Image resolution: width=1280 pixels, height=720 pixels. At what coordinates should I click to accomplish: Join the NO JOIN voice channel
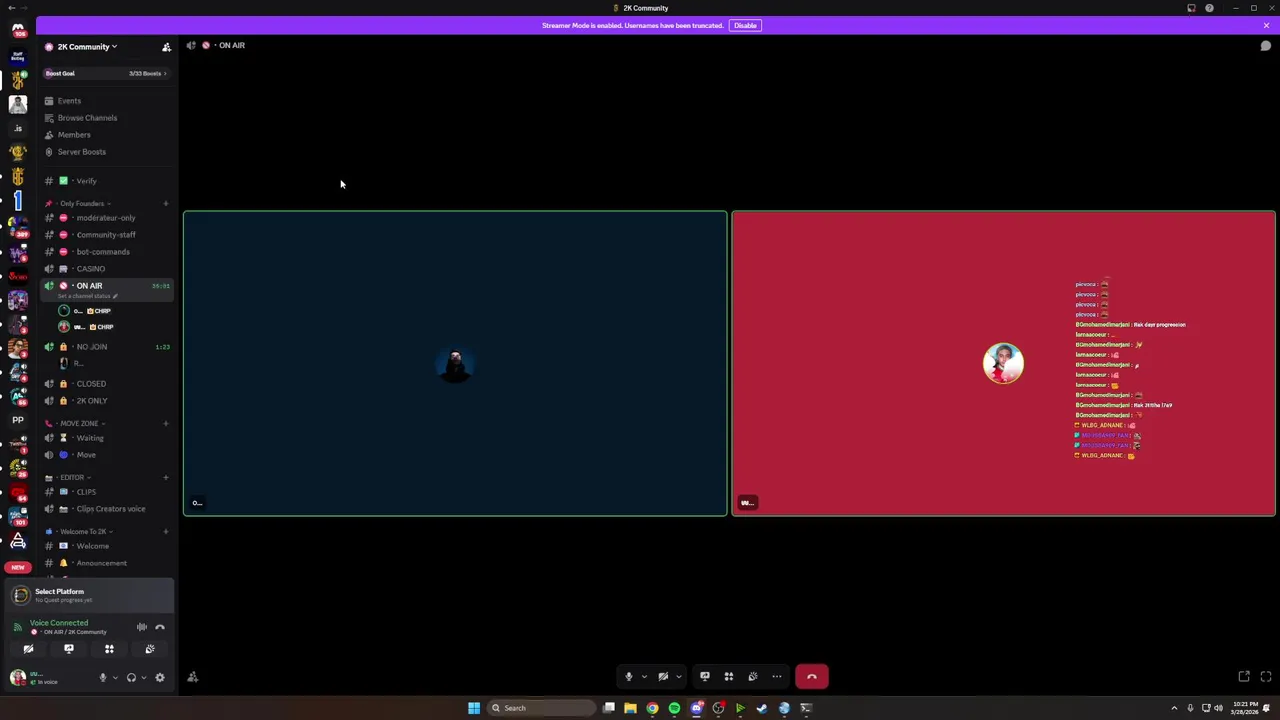coord(106,347)
